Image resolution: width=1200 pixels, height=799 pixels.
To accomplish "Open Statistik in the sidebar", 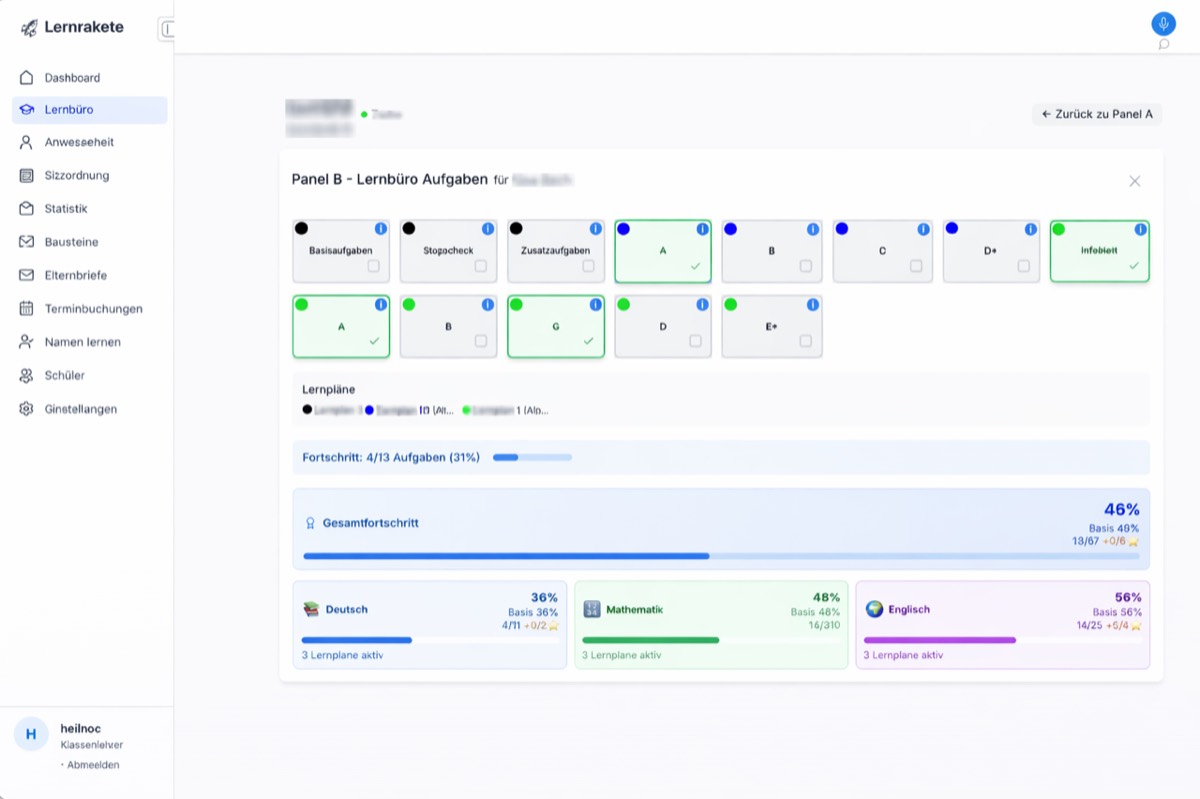I will [x=66, y=209].
